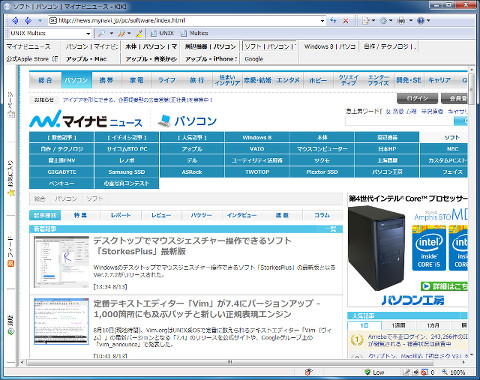Click the red X stop-loading icon
Viewport: 480px width, 380px height.
(346, 21)
